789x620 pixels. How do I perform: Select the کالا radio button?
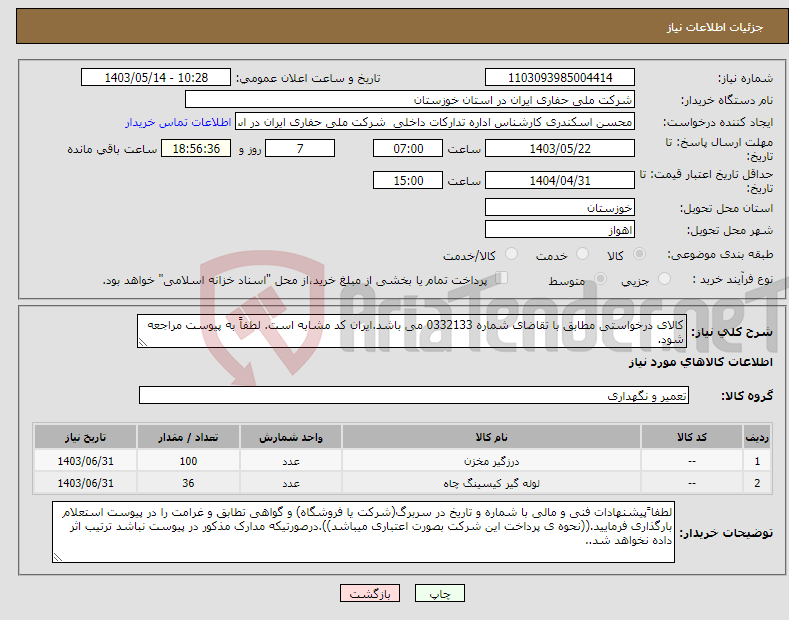(x=639, y=254)
